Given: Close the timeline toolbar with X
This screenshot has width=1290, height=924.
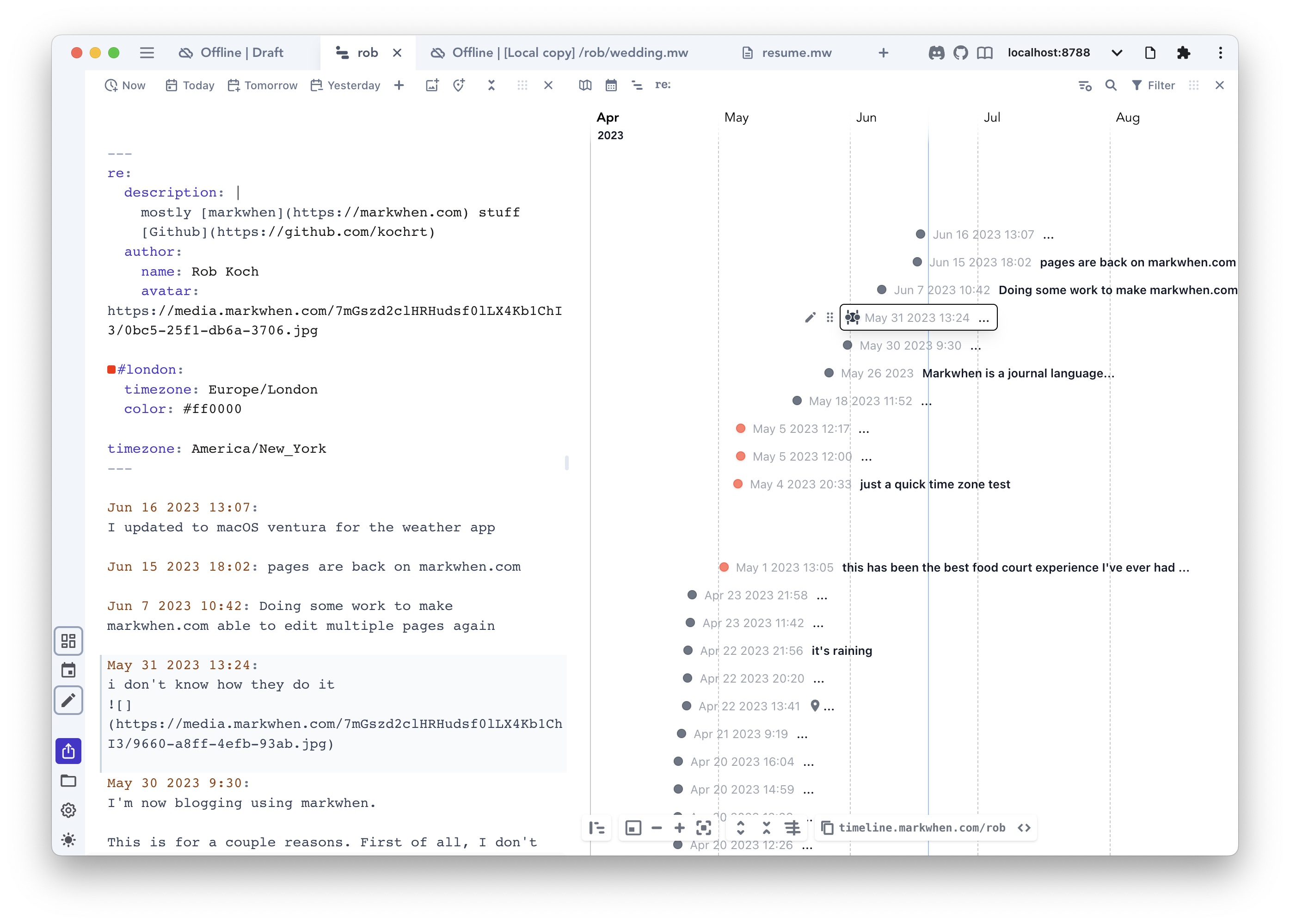Looking at the screenshot, I should click(1219, 86).
